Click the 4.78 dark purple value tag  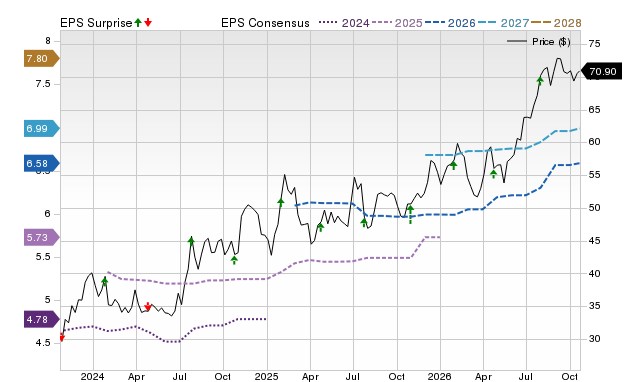click(x=42, y=319)
